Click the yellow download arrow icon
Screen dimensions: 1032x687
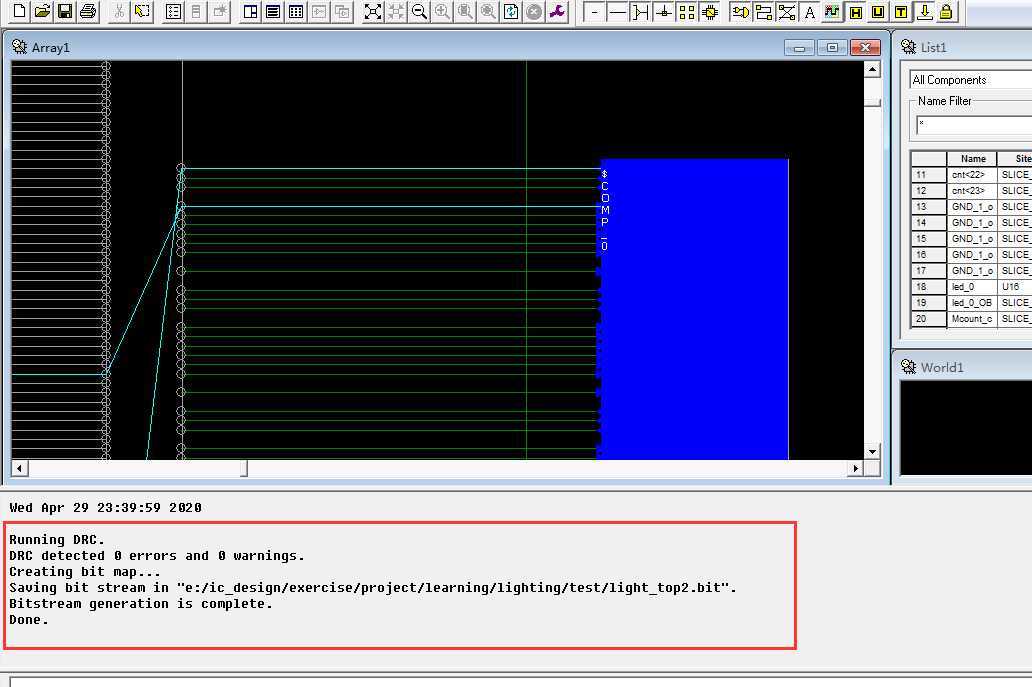point(924,11)
